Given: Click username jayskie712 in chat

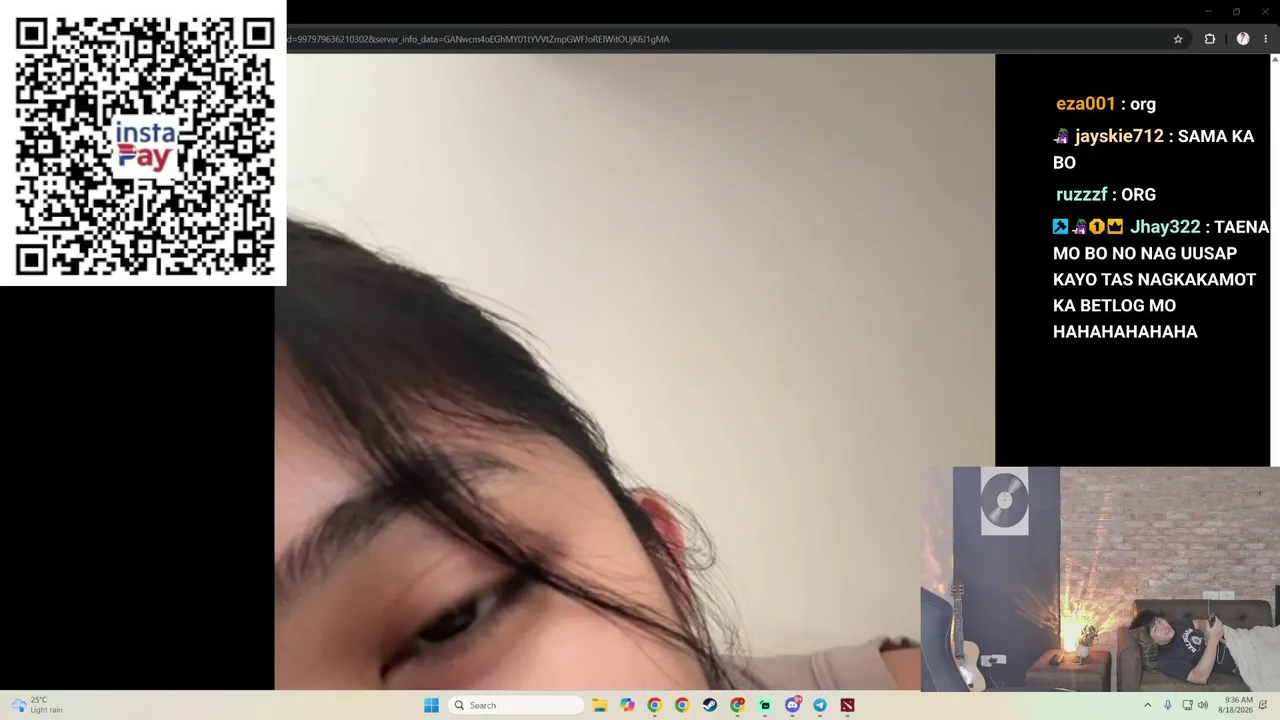Looking at the screenshot, I should 1119,136.
